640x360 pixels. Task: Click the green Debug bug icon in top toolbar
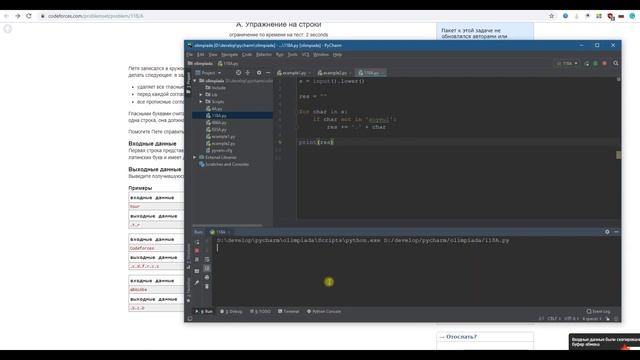point(596,63)
